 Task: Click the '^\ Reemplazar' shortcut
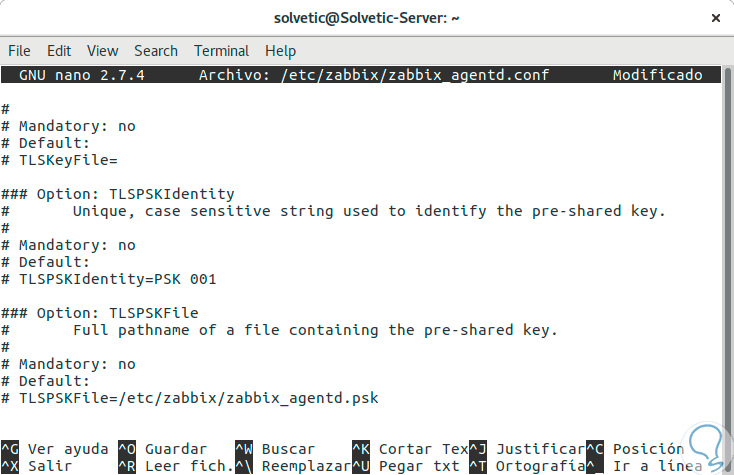[293, 466]
